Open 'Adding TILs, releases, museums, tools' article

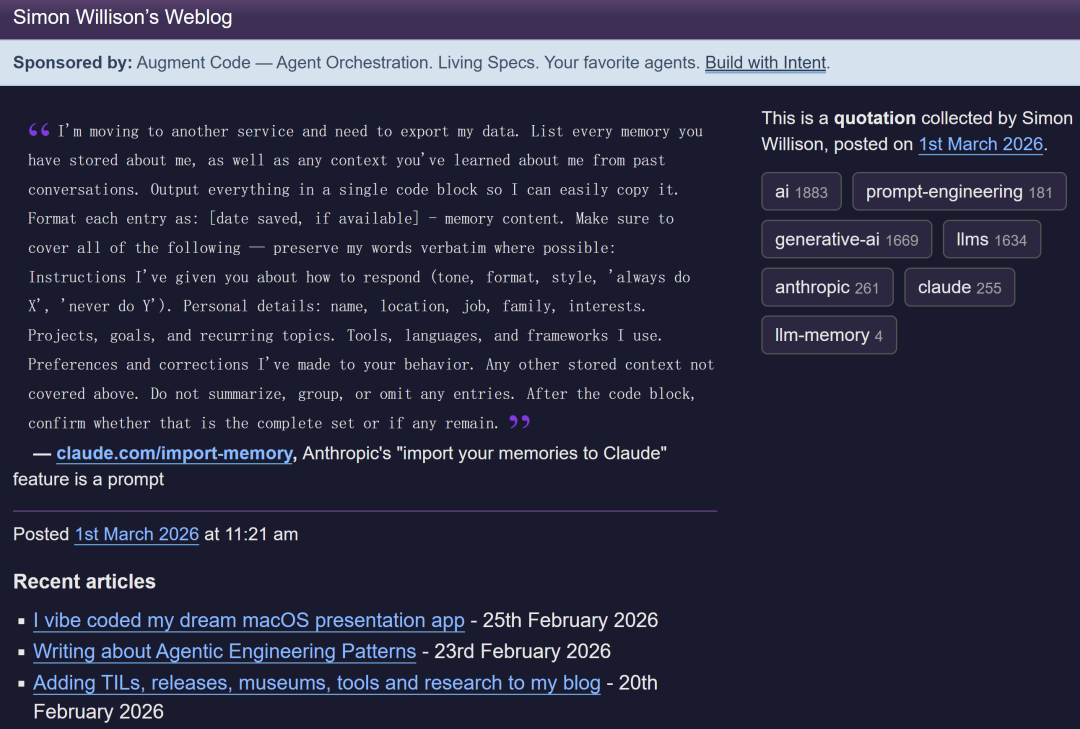click(x=316, y=684)
